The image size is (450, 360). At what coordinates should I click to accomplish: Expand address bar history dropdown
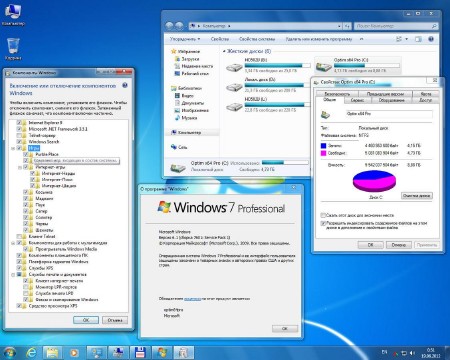click(x=339, y=26)
